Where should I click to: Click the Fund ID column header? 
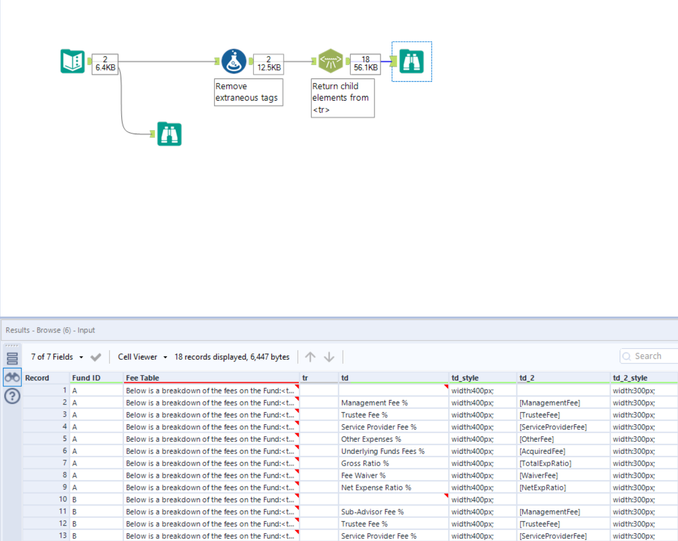click(x=96, y=378)
